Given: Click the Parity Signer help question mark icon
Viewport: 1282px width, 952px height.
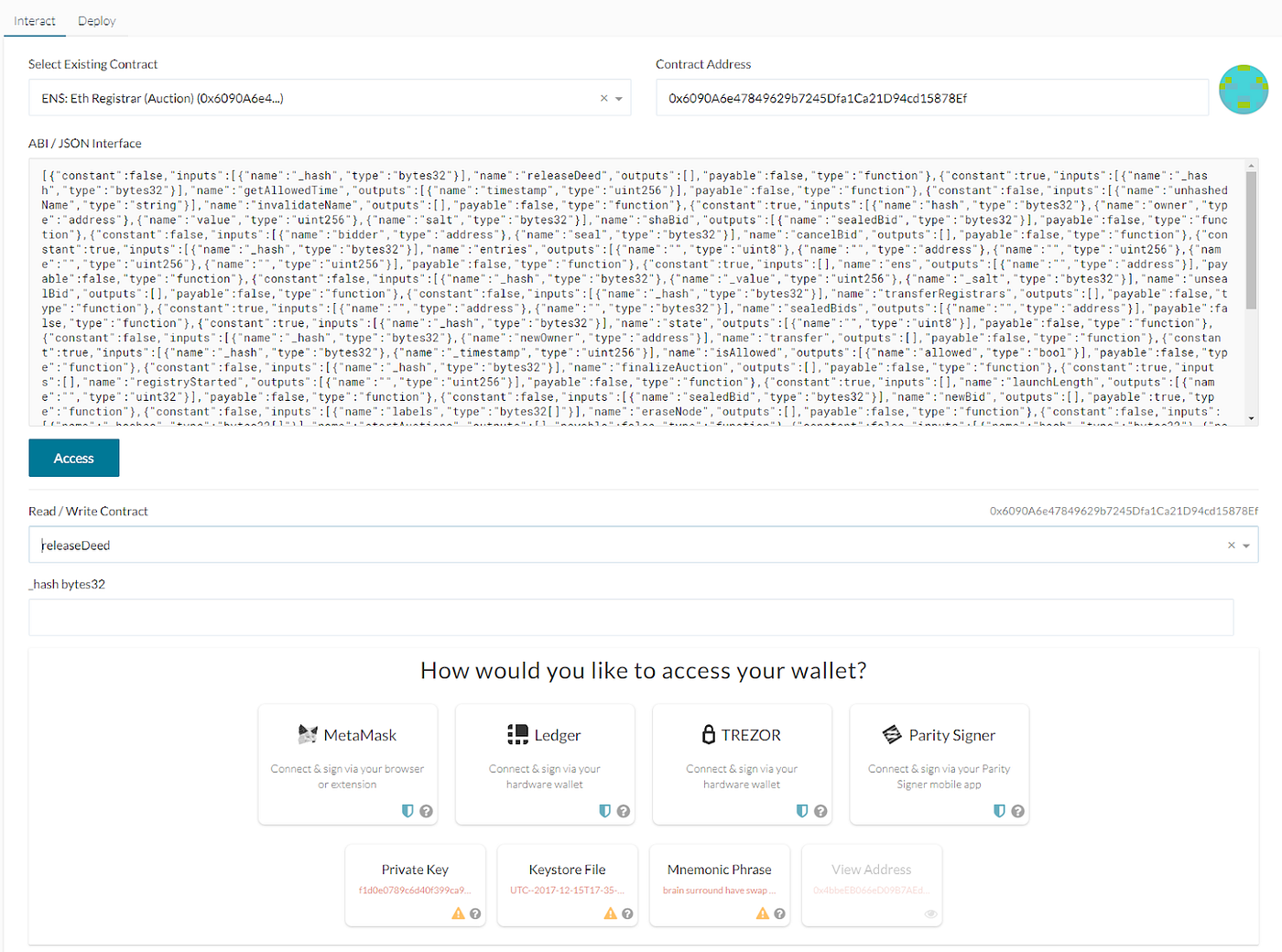Looking at the screenshot, I should click(x=1017, y=811).
